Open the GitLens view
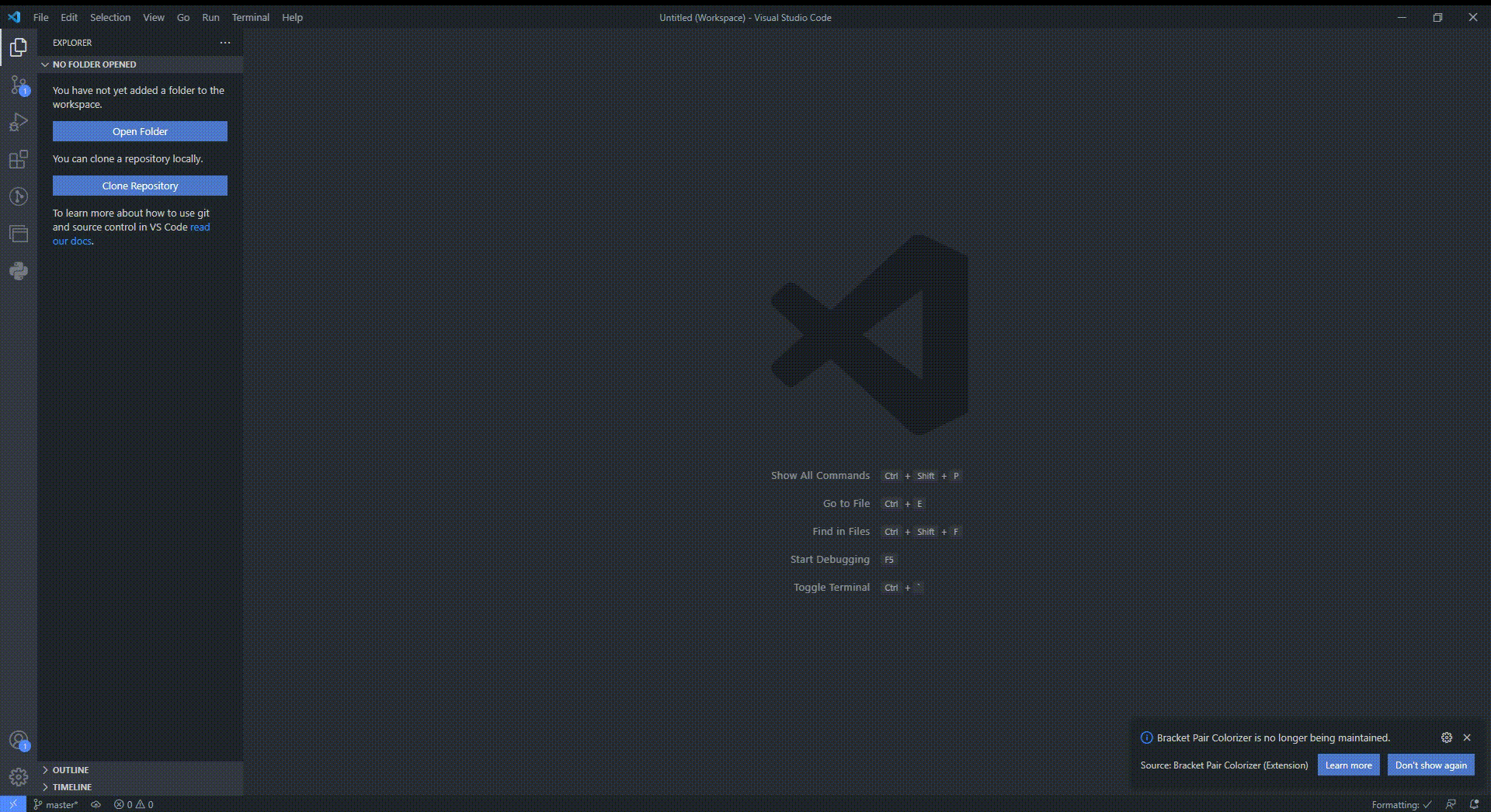The image size is (1491, 812). click(x=19, y=196)
